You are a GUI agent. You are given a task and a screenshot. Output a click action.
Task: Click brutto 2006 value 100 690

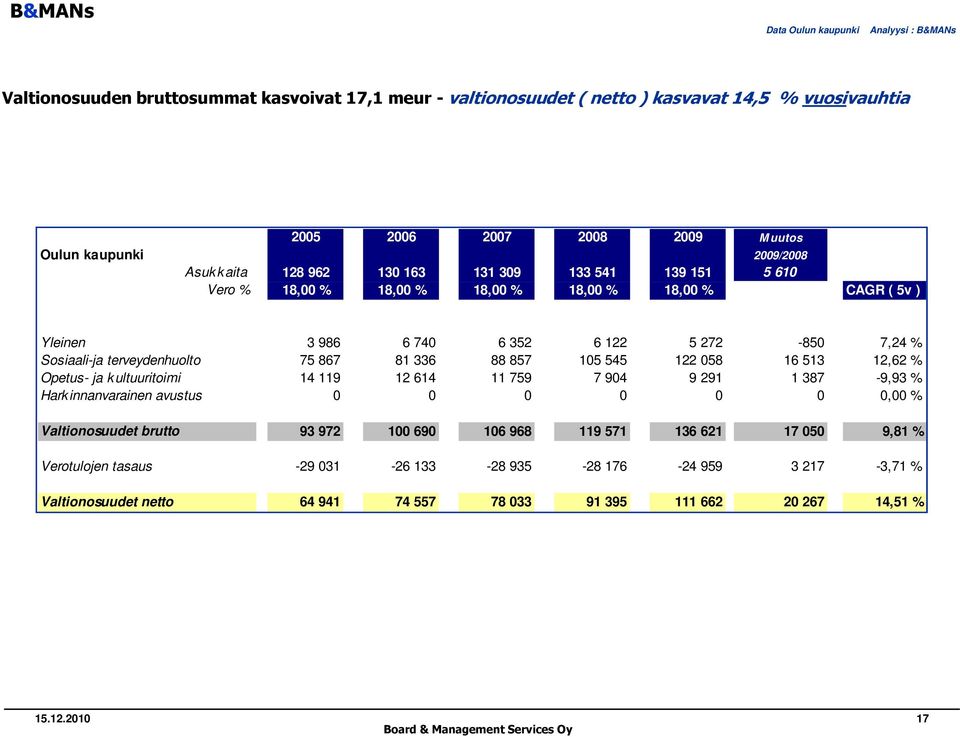click(x=411, y=432)
